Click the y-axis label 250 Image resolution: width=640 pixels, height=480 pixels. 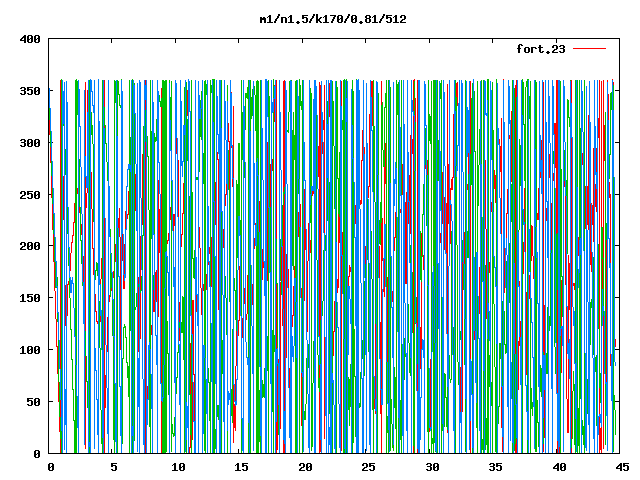point(30,195)
